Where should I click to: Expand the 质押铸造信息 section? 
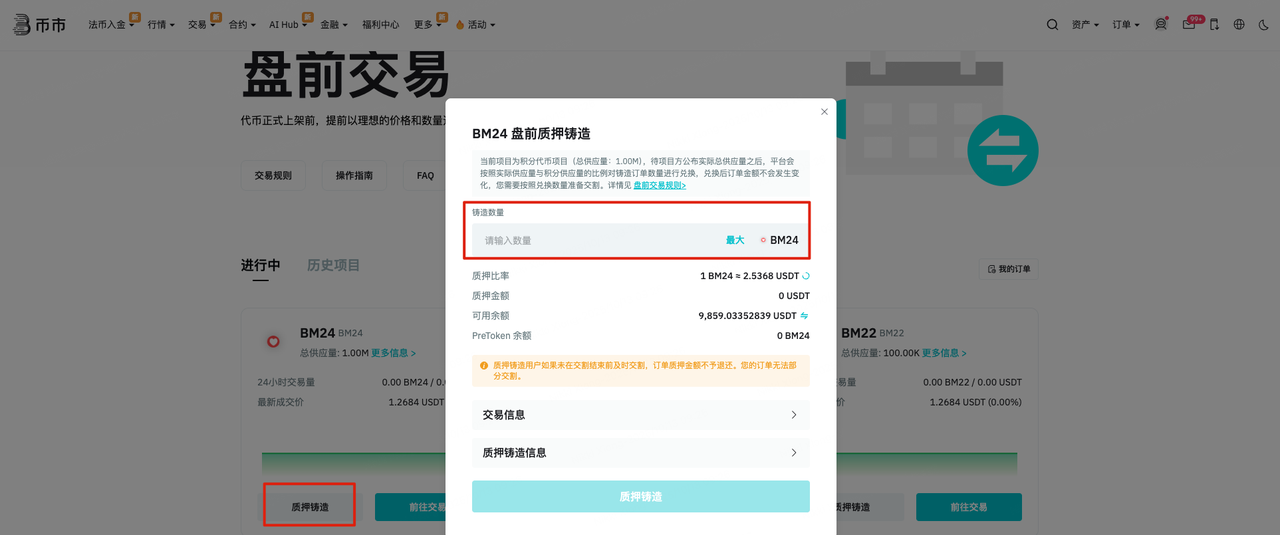click(x=640, y=453)
